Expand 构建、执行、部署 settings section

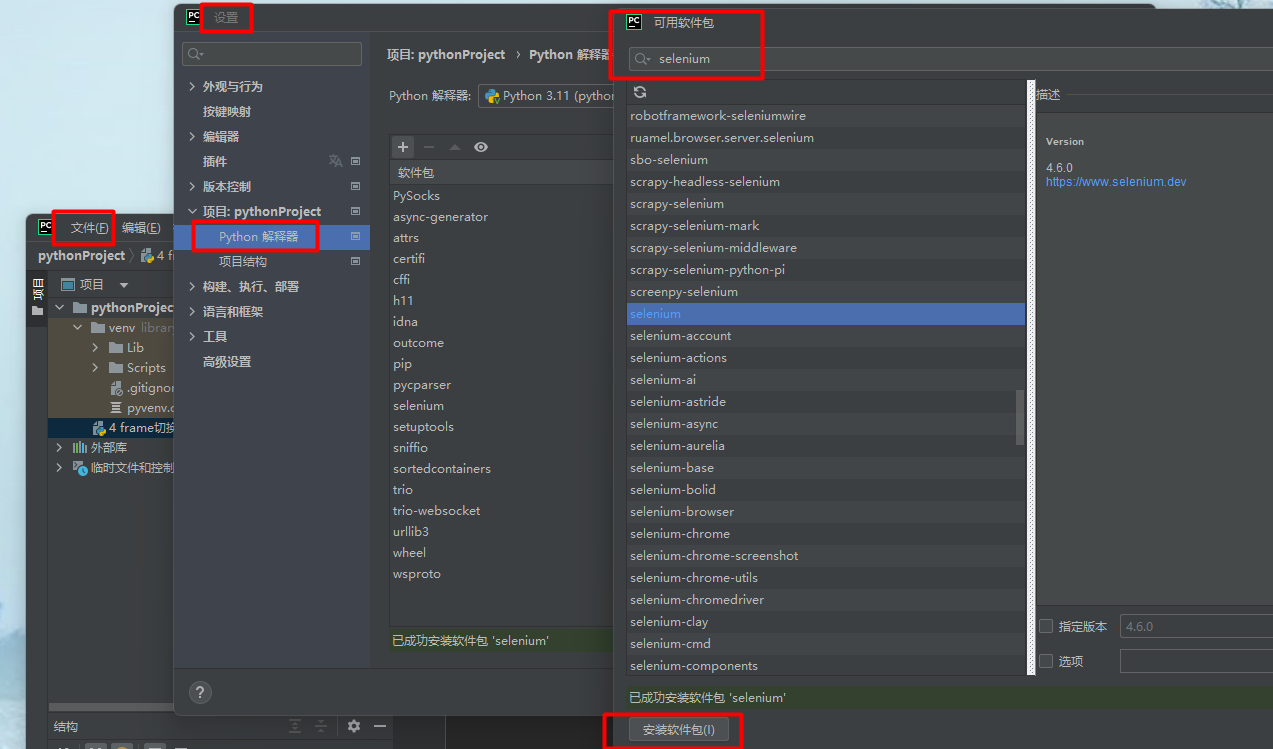coord(192,286)
